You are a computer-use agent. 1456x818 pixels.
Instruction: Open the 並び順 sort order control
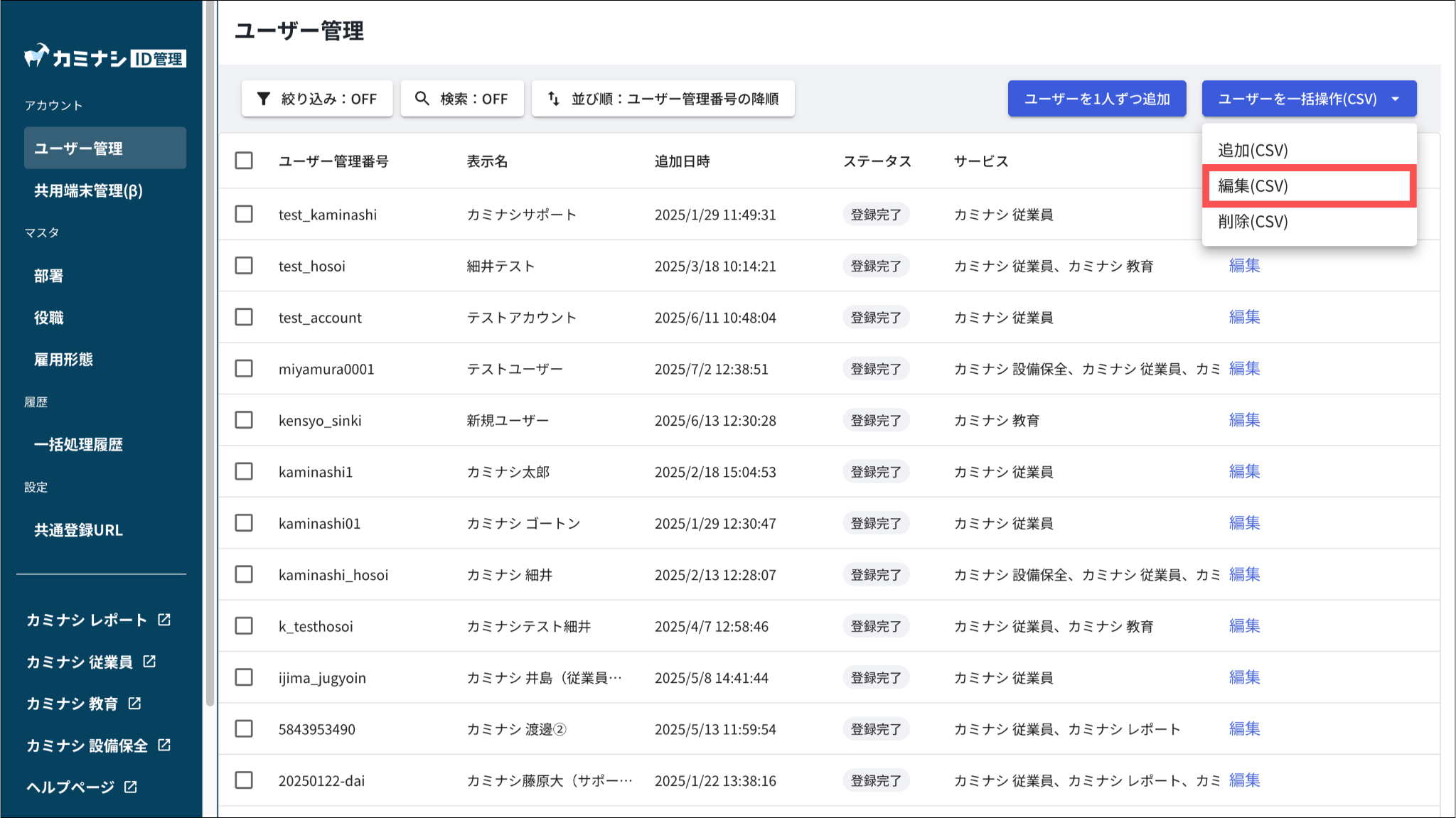663,98
